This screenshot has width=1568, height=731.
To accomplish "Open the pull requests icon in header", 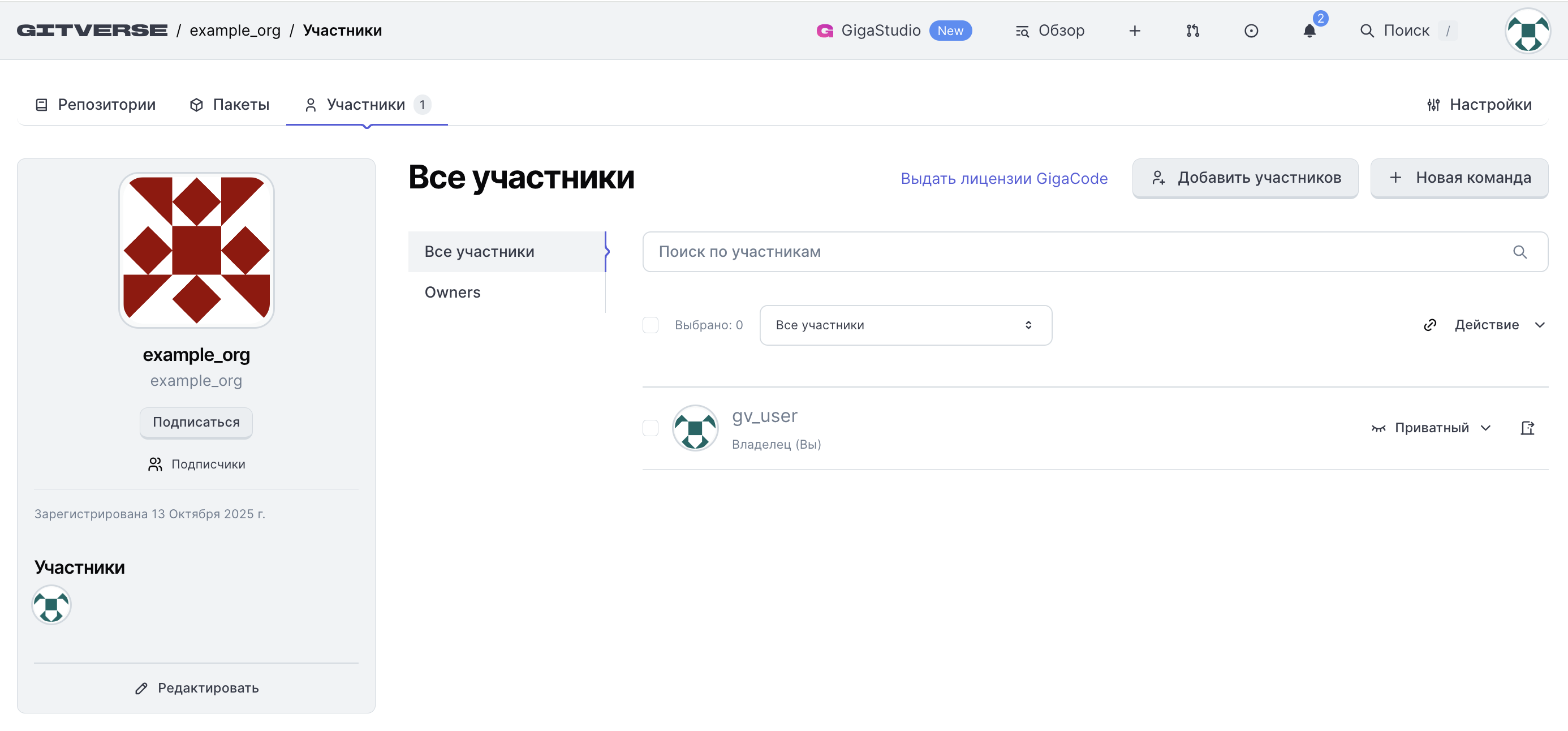I will 1192,31.
